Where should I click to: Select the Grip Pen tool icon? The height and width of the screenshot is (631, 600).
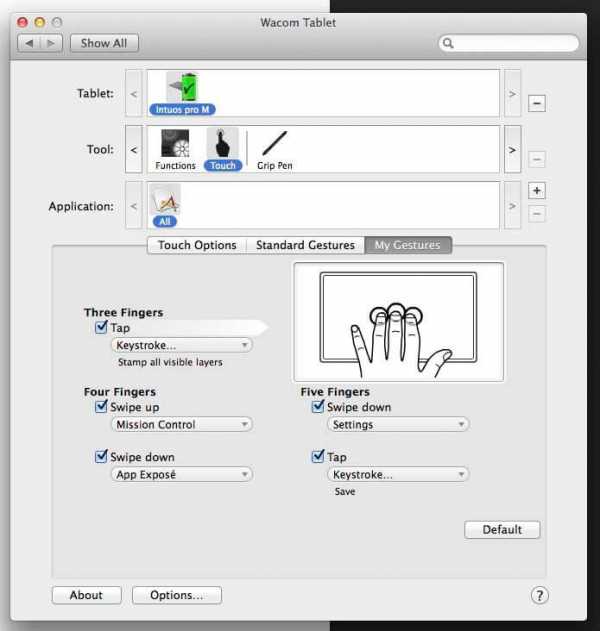(x=274, y=150)
